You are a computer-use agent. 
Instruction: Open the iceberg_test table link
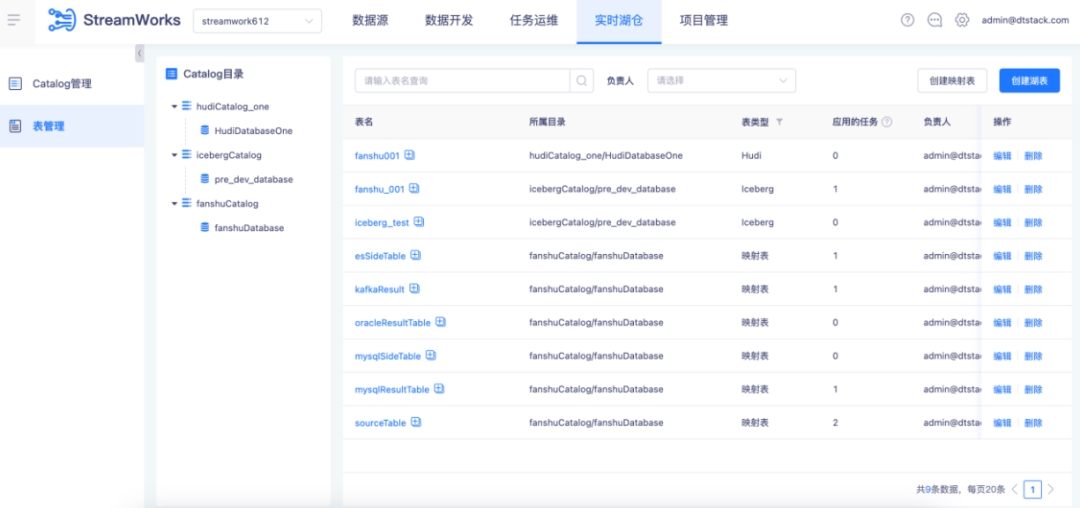pyautogui.click(x=382, y=223)
